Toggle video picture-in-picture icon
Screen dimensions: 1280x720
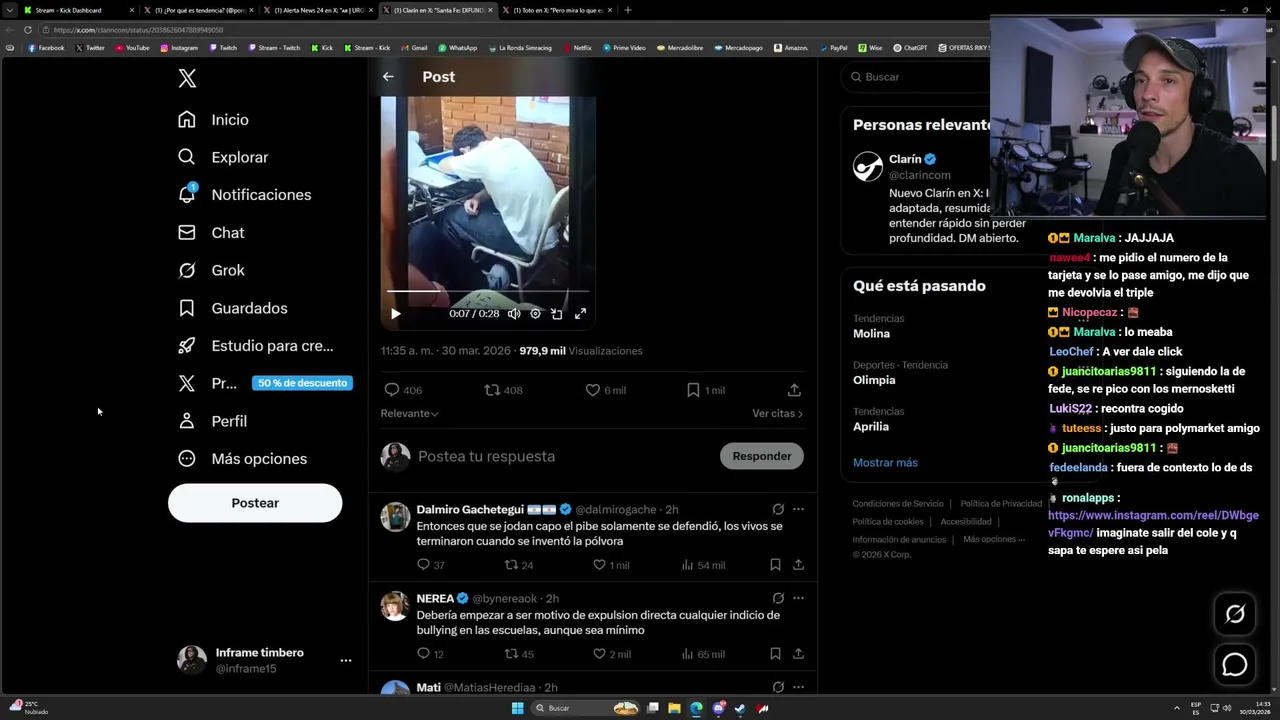tap(557, 313)
